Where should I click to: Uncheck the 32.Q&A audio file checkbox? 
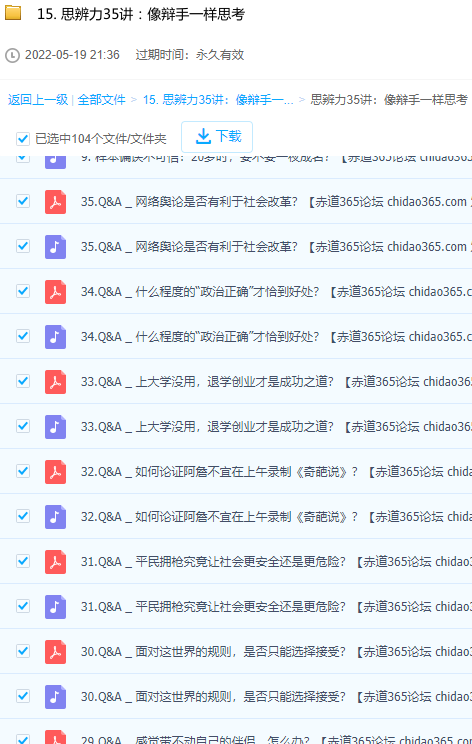click(23, 516)
